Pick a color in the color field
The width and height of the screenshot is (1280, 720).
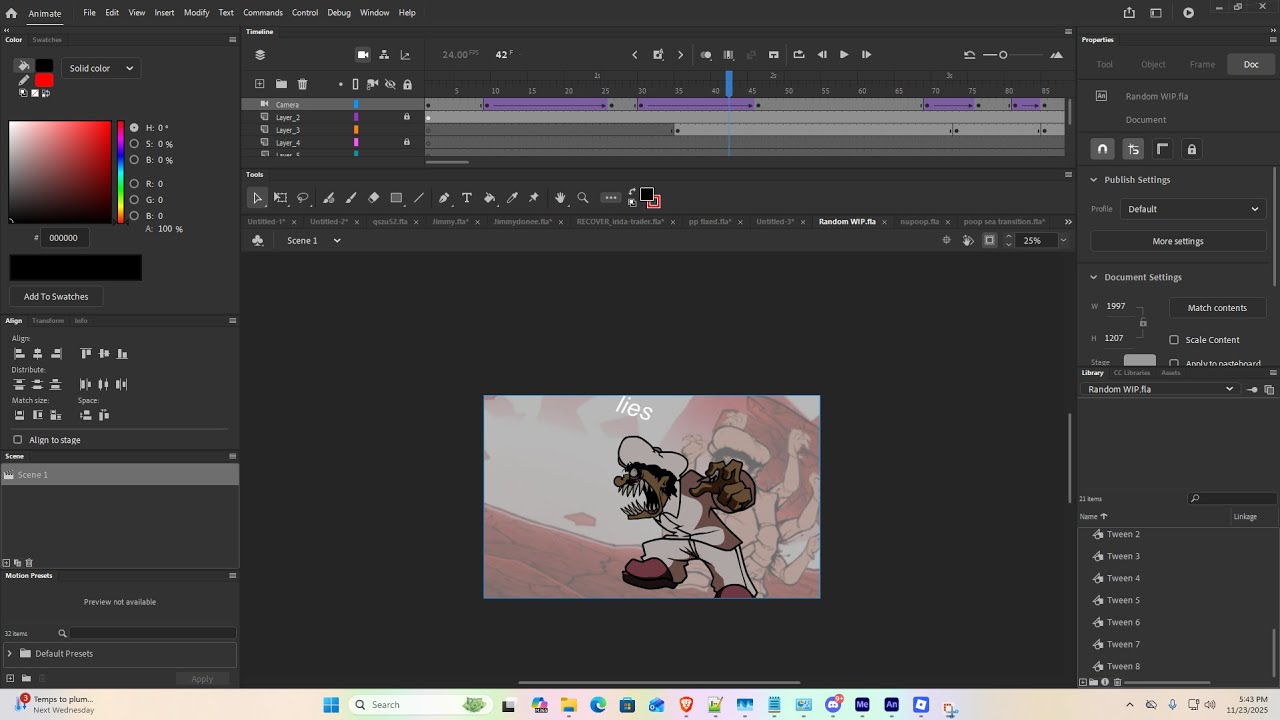click(60, 172)
